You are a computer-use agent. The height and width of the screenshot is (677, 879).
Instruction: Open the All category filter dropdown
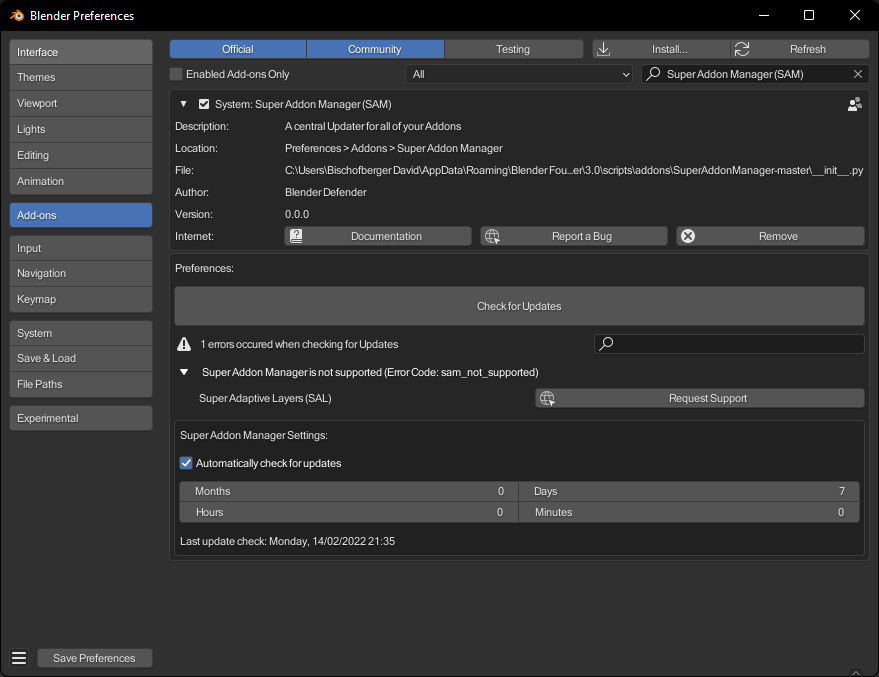click(x=518, y=74)
